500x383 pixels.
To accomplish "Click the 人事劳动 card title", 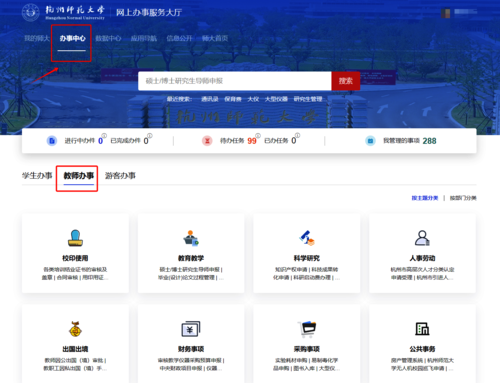I will point(422,258).
